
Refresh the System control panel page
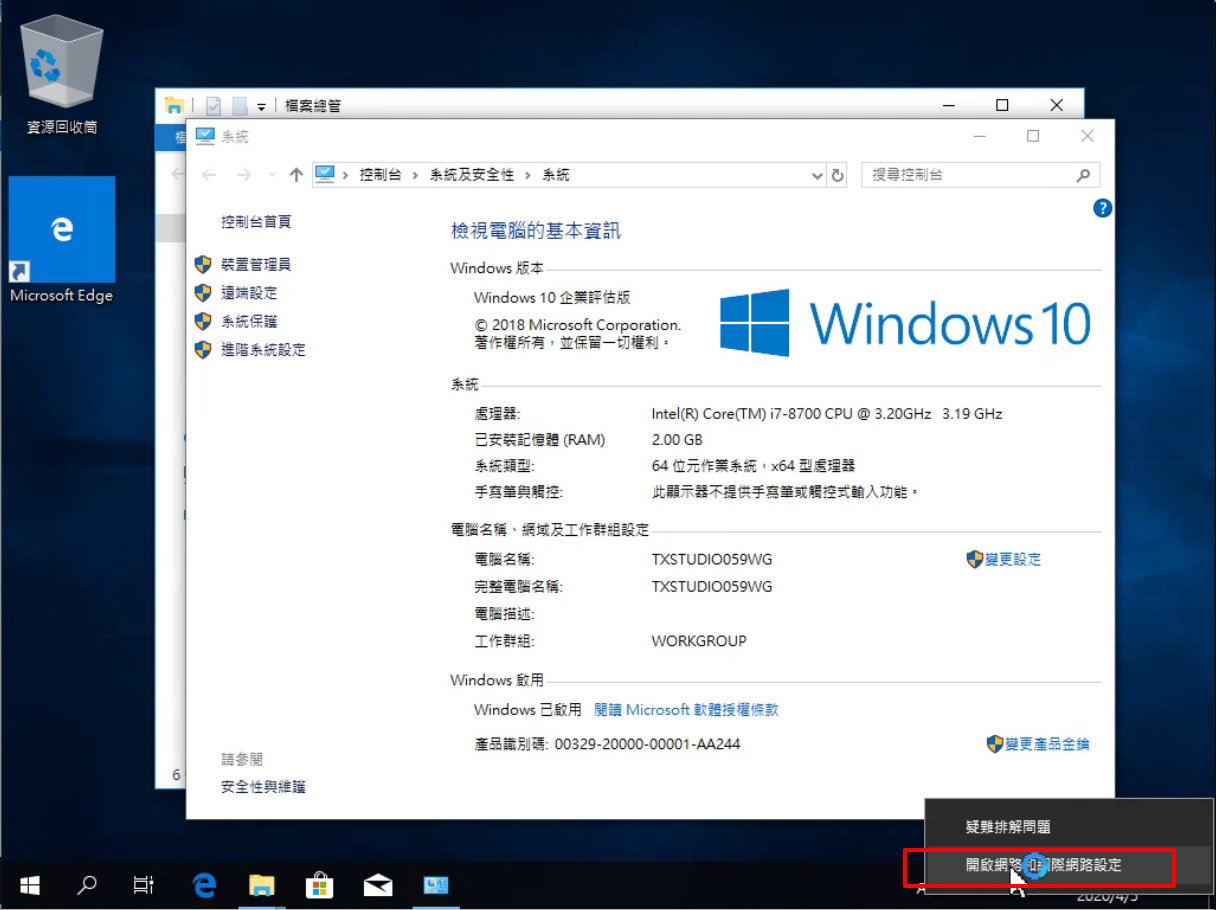pyautogui.click(x=838, y=175)
